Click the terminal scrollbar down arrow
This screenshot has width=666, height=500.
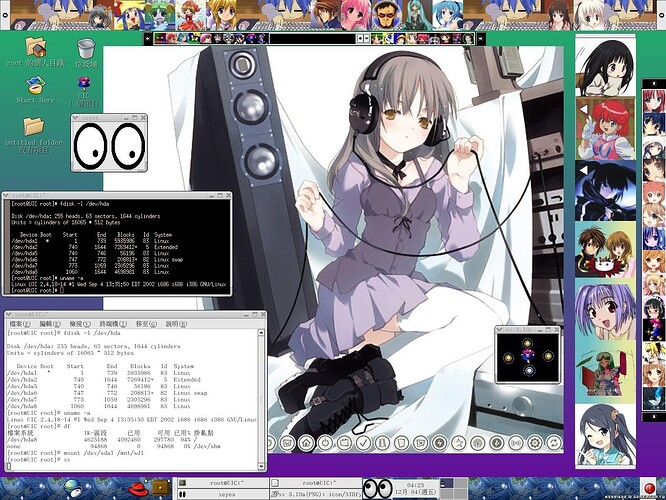coord(261,466)
